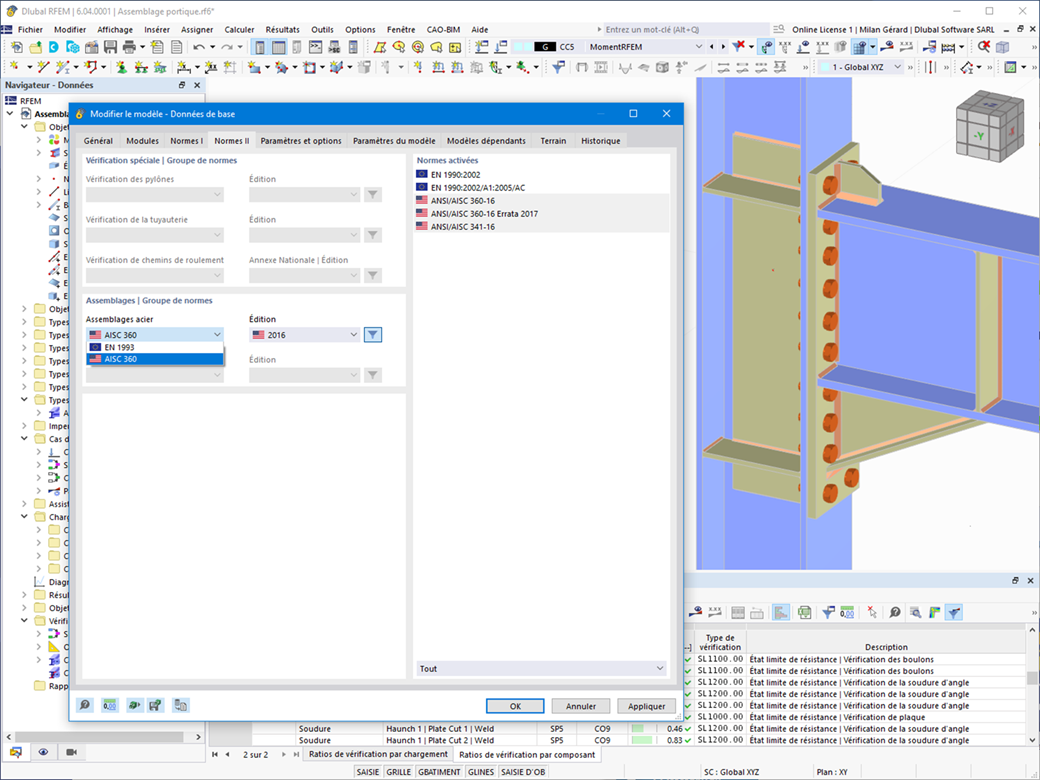Toggle the SAISIE status bar button
The width and height of the screenshot is (1040, 780).
tap(368, 772)
